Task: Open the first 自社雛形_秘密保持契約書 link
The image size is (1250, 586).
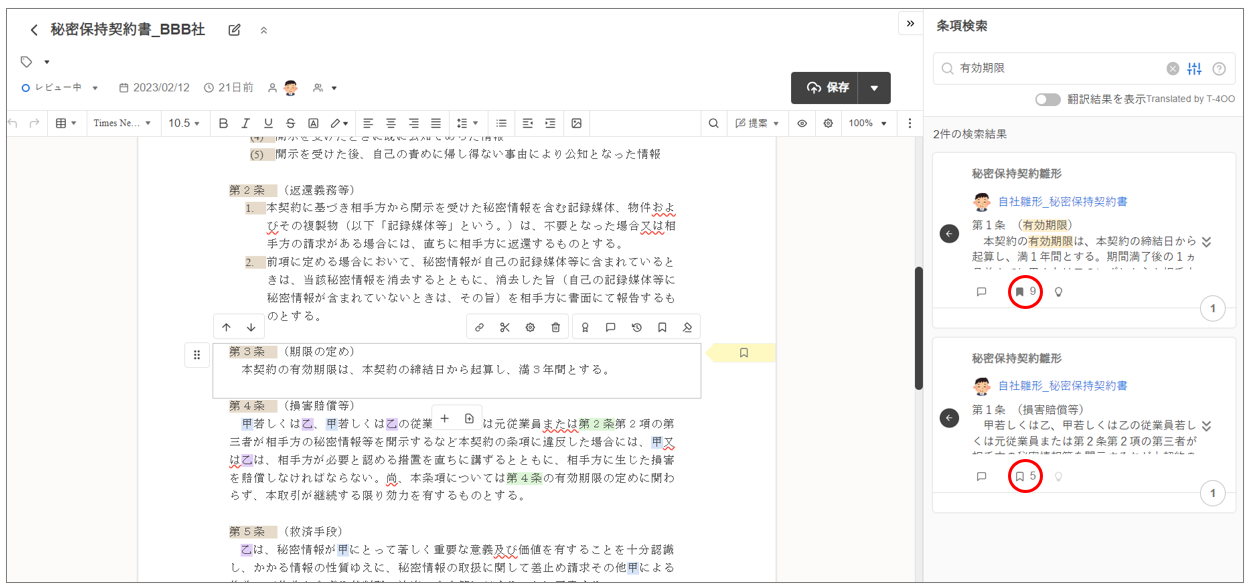Action: pyautogui.click(x=1062, y=201)
